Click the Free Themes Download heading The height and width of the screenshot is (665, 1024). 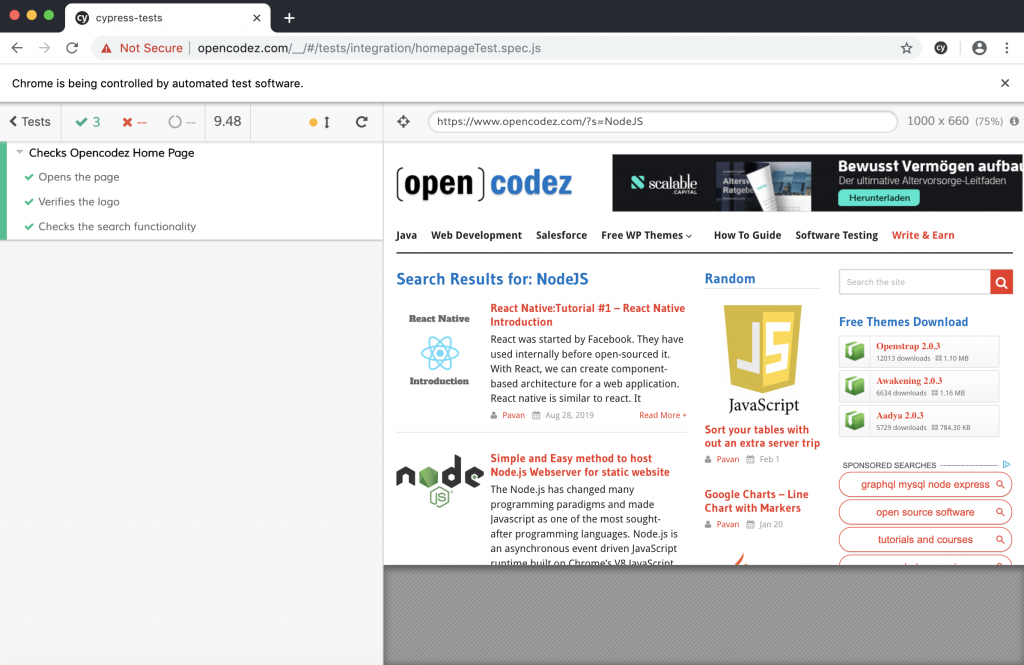pos(903,322)
